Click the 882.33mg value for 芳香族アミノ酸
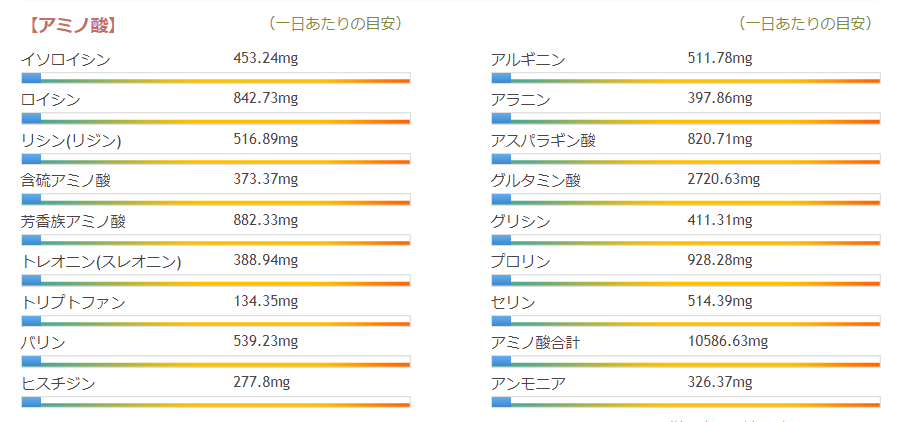 coord(265,220)
